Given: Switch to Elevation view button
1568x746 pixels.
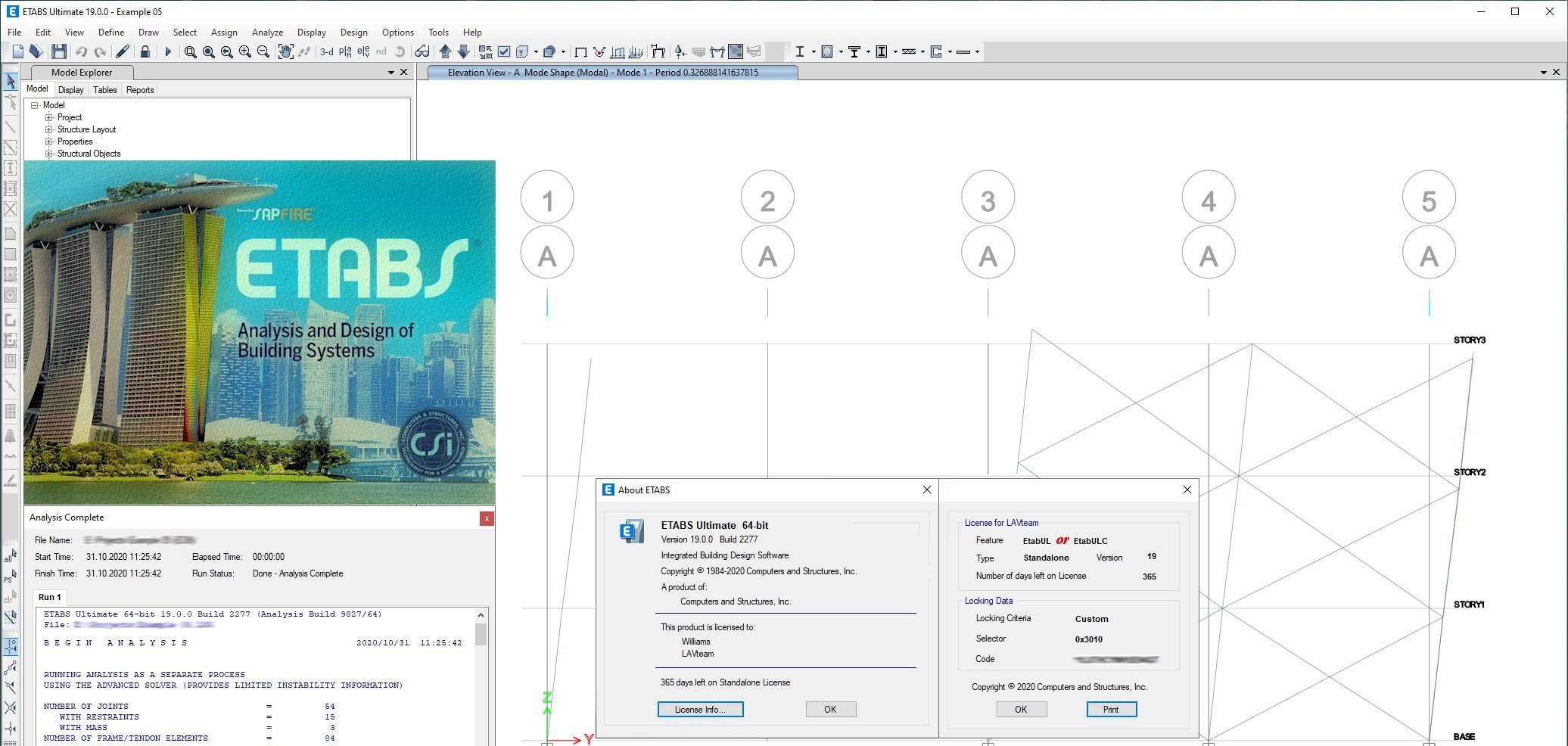Looking at the screenshot, I should click(364, 51).
